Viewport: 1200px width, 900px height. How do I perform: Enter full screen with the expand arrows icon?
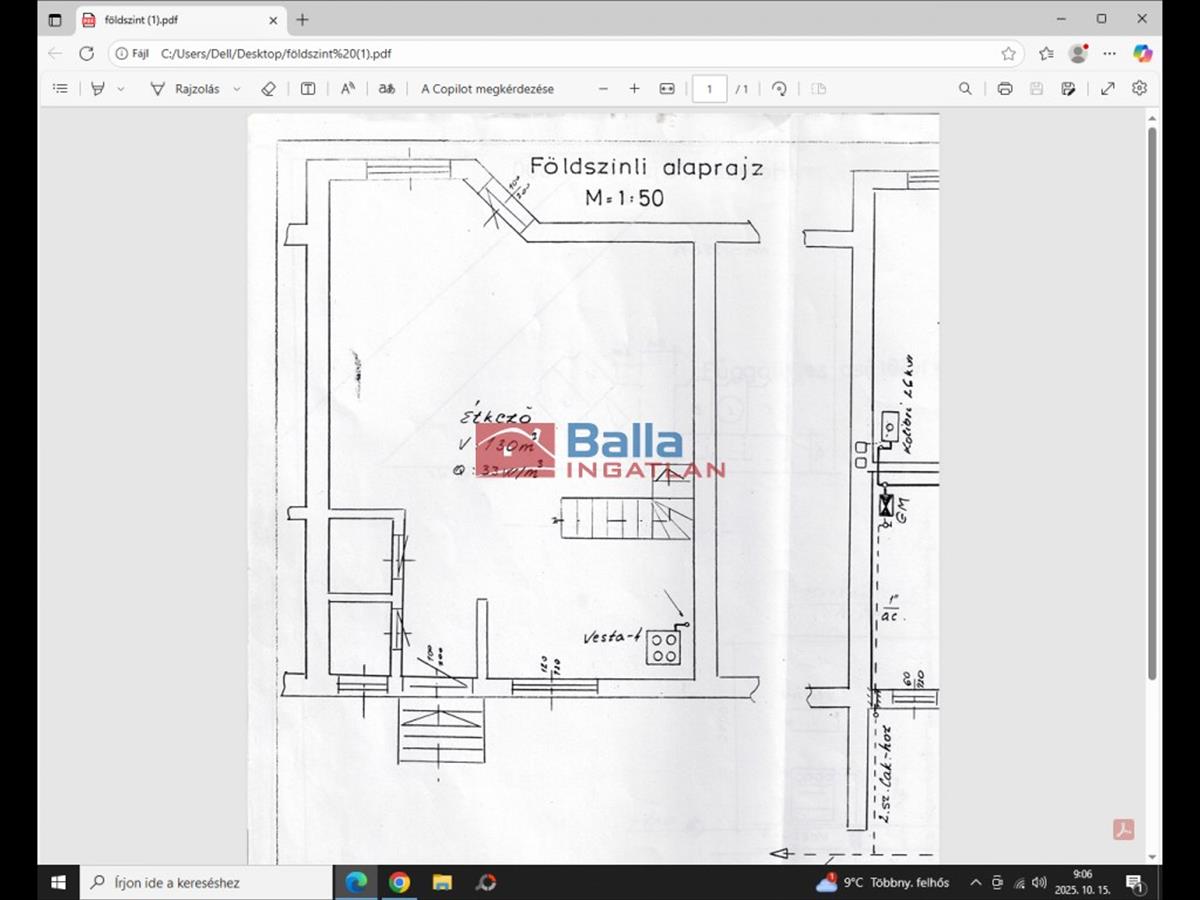pos(1108,89)
